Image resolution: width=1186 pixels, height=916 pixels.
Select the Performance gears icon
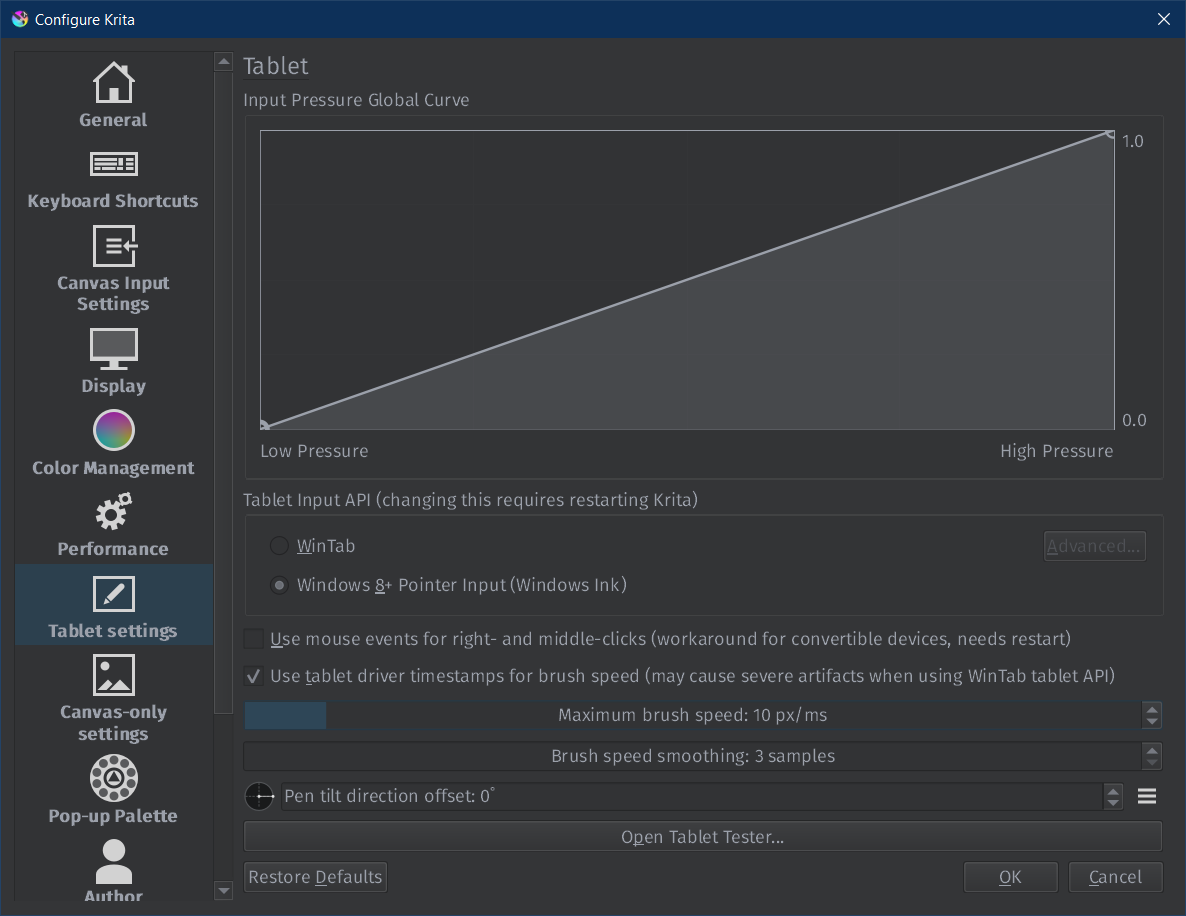click(113, 513)
